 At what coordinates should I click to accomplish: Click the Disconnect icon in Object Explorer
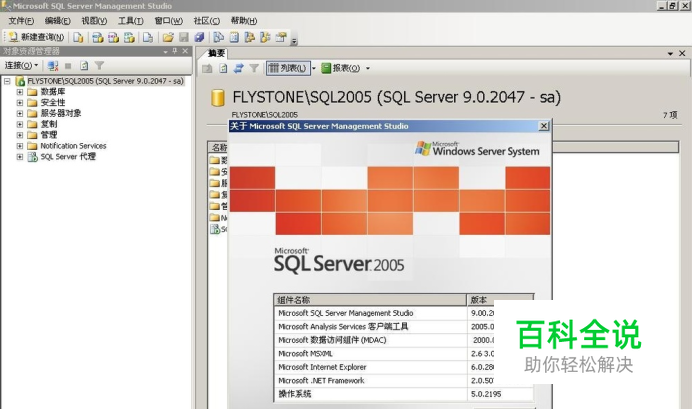53,66
